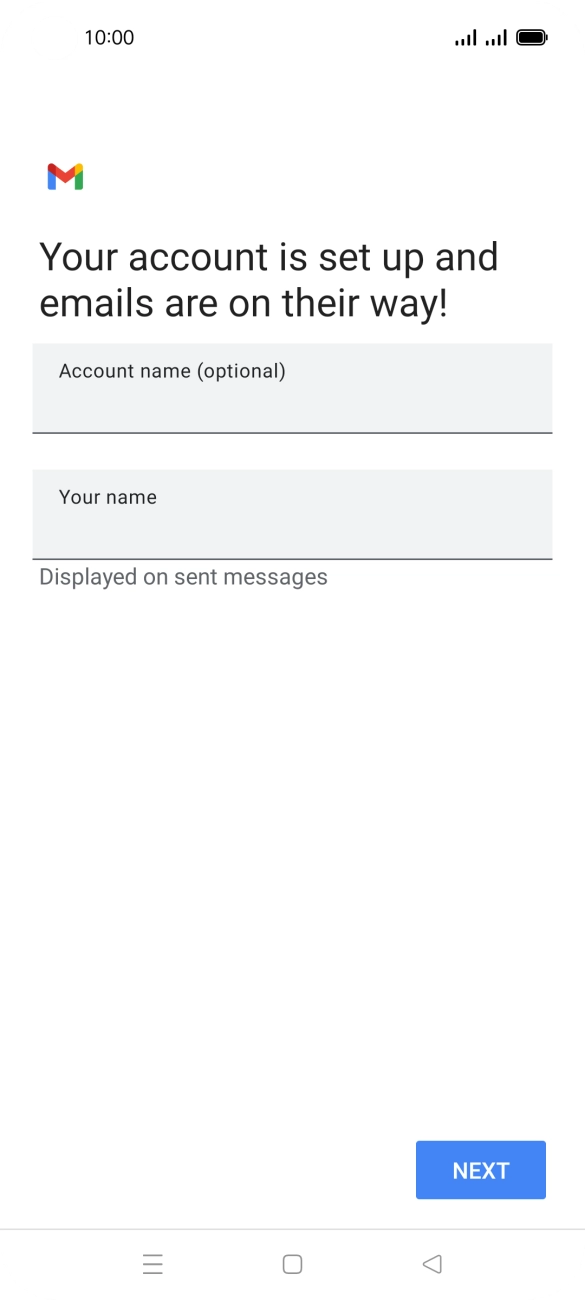Tap the account setup headline text
This screenshot has width=585, height=1300.
(x=268, y=279)
